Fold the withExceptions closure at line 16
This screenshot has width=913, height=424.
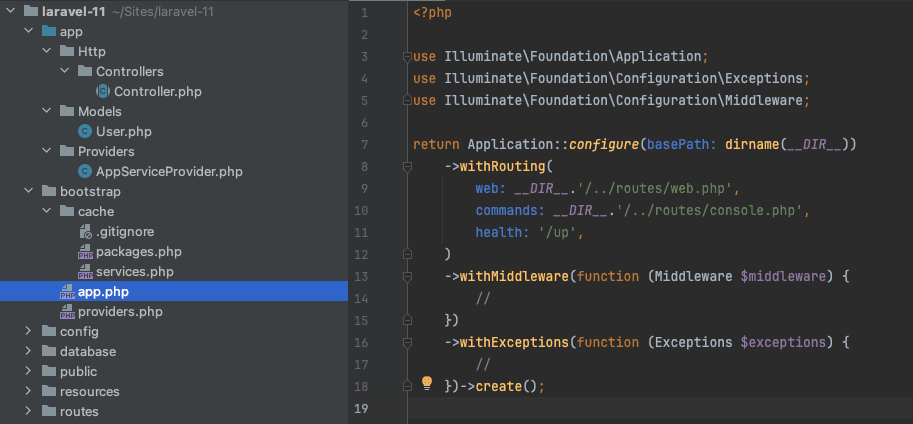pyautogui.click(x=407, y=342)
